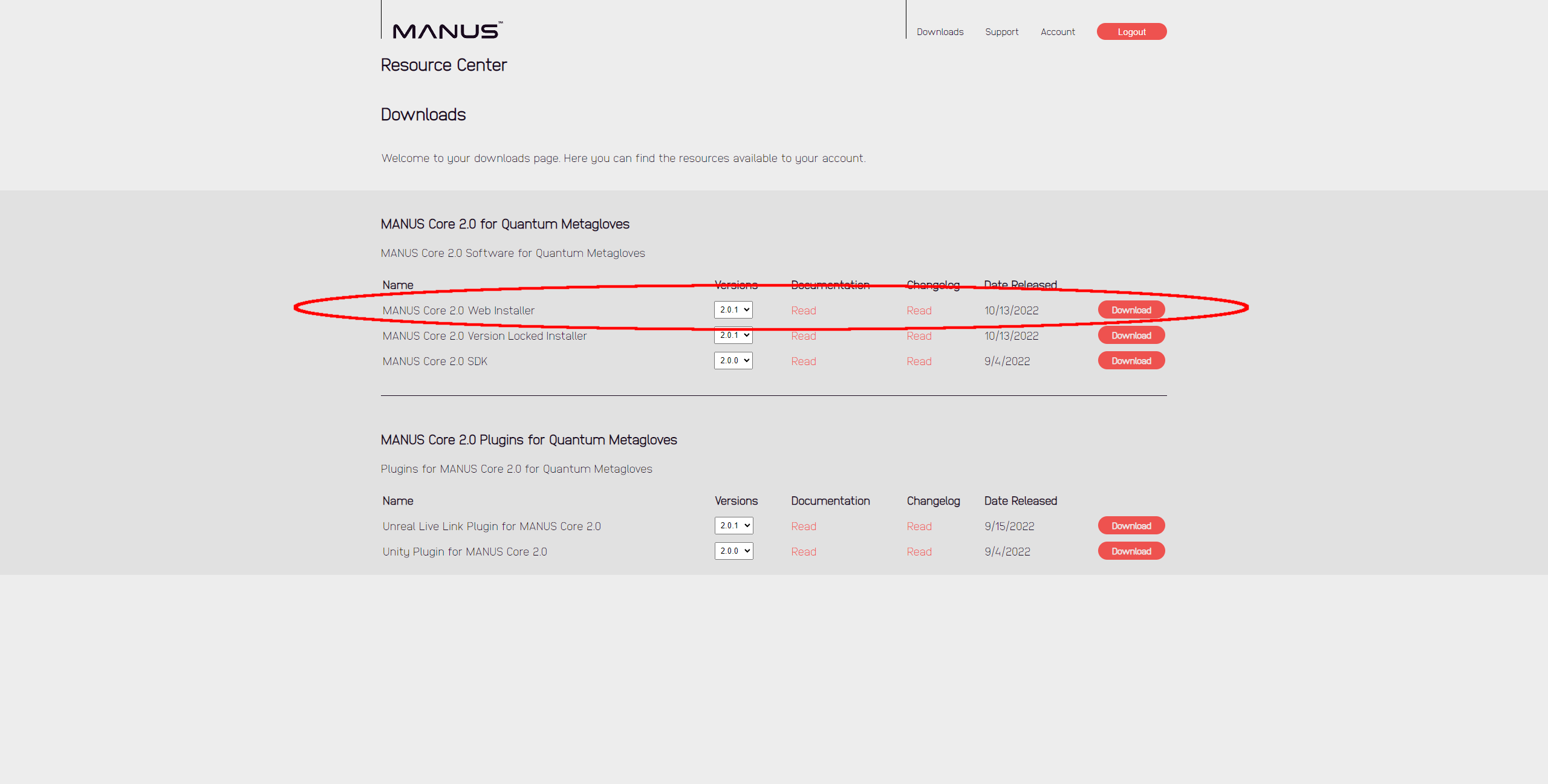Open the Downloads nav item
1548x784 pixels.
click(940, 32)
